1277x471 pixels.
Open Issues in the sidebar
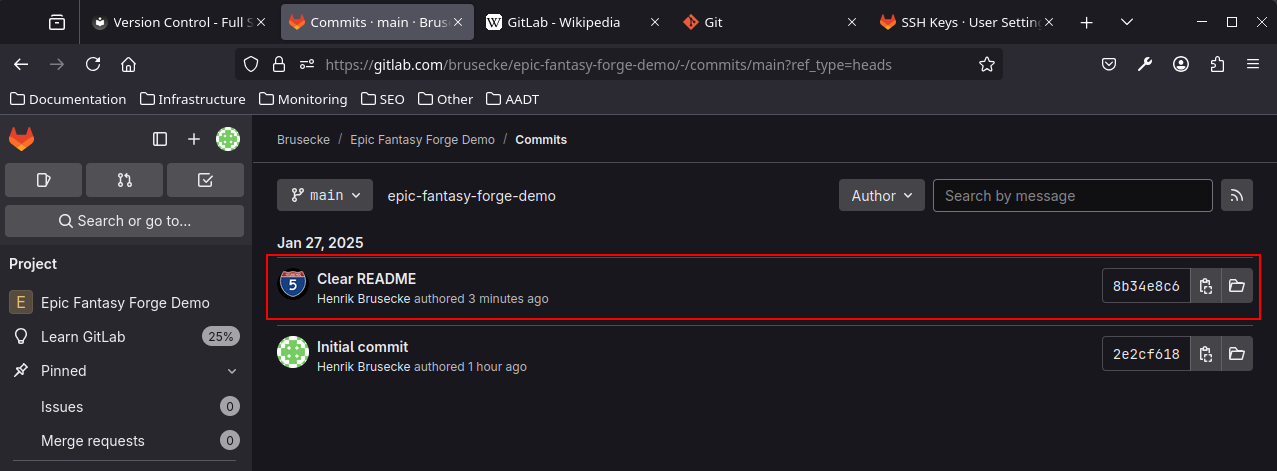pyautogui.click(x=124, y=407)
